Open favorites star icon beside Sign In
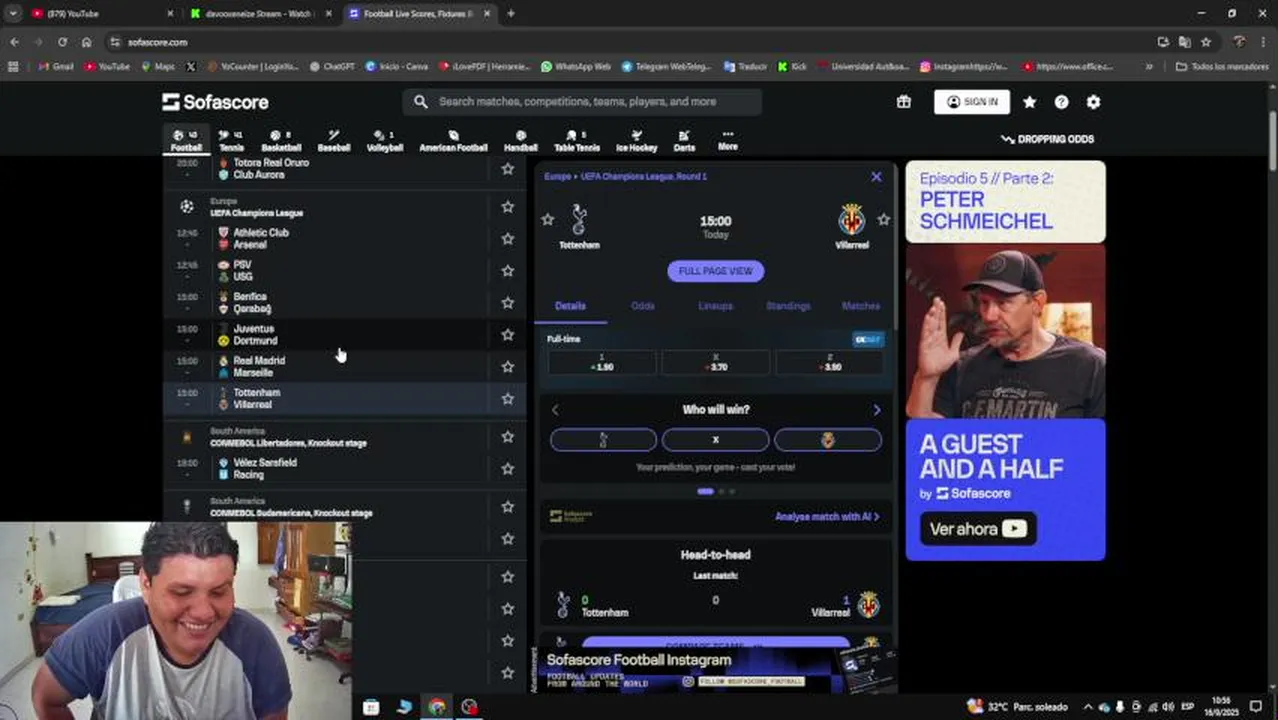The width and height of the screenshot is (1278, 720). 1029,102
